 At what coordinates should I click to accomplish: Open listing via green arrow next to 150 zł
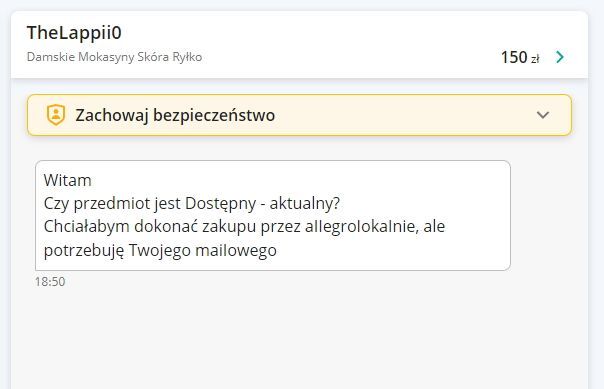point(560,57)
